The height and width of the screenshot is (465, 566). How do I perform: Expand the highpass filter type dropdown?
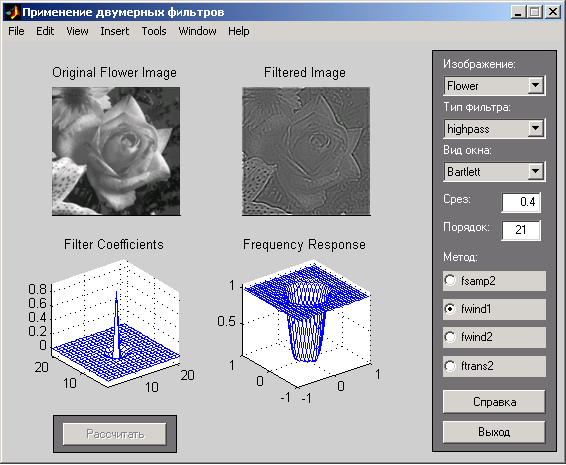(536, 129)
